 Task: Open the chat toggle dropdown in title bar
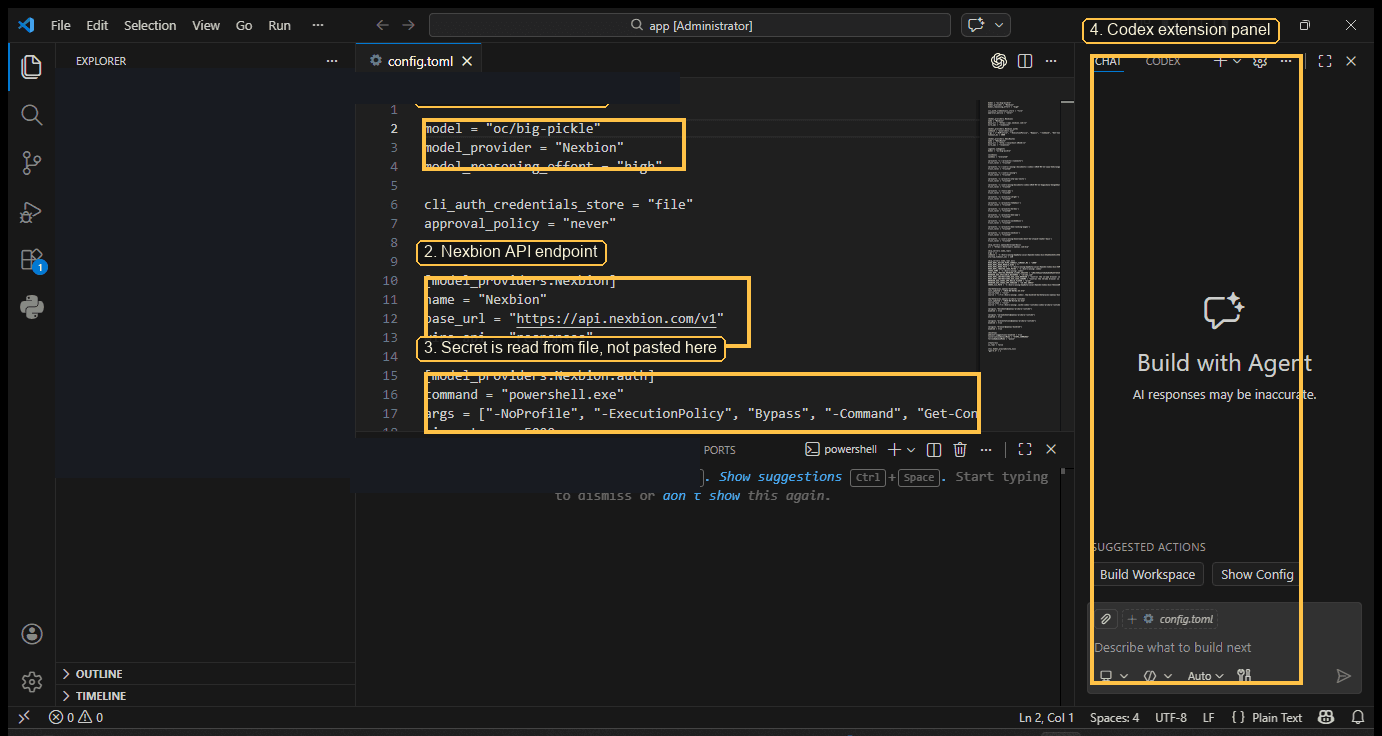tap(999, 25)
